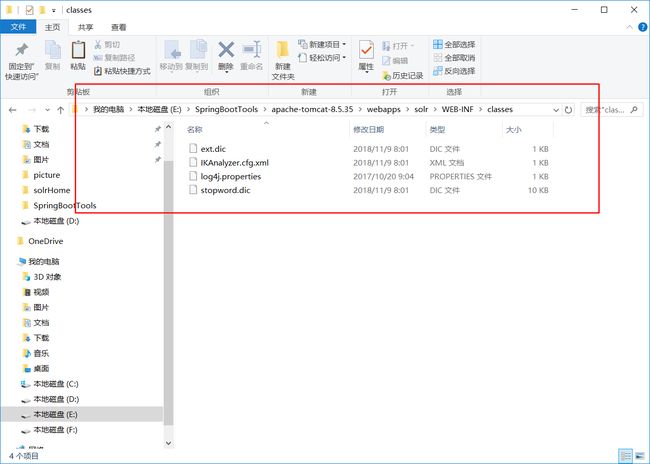Viewport: 650px width, 464px height.
Task: Click WEB-INF in the address path
Action: pyautogui.click(x=457, y=109)
